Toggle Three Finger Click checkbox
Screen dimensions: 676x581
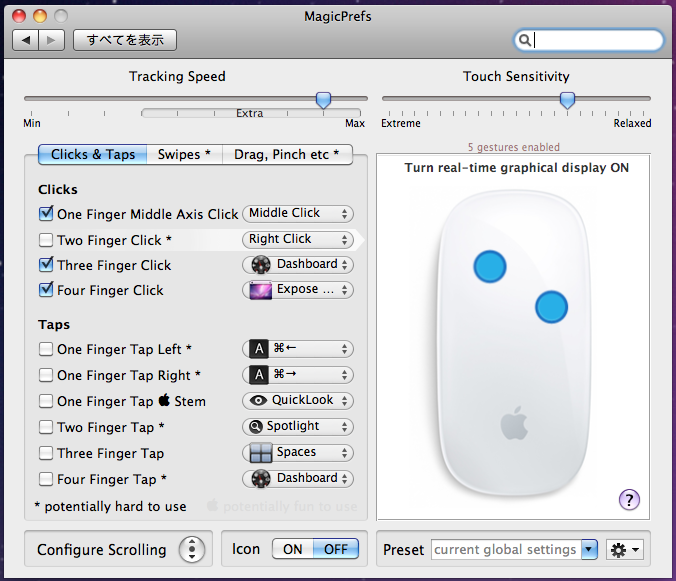(46, 264)
